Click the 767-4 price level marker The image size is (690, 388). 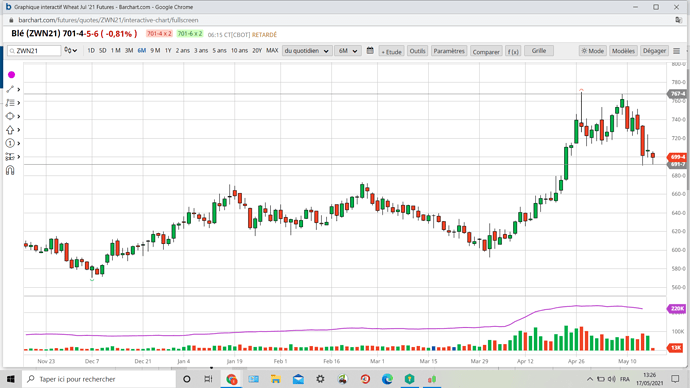(677, 94)
